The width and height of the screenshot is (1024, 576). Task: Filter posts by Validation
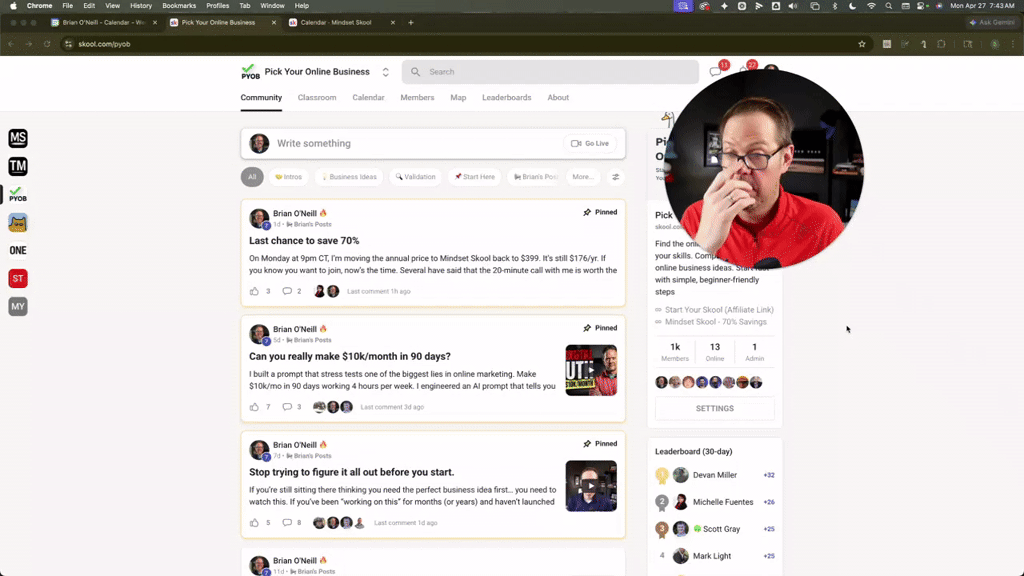(x=415, y=177)
